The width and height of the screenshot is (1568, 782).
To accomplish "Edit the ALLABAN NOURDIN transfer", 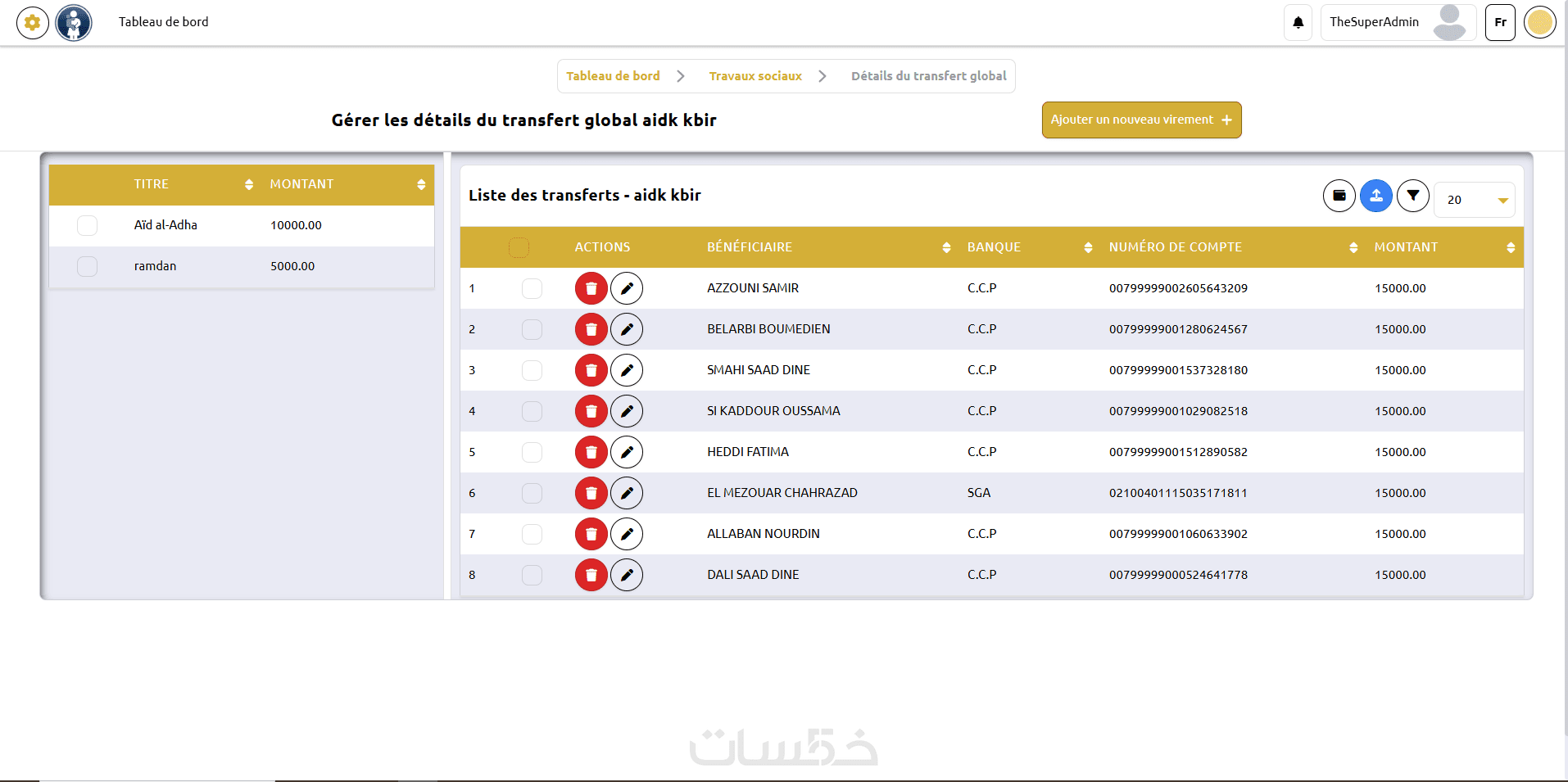I will (627, 534).
